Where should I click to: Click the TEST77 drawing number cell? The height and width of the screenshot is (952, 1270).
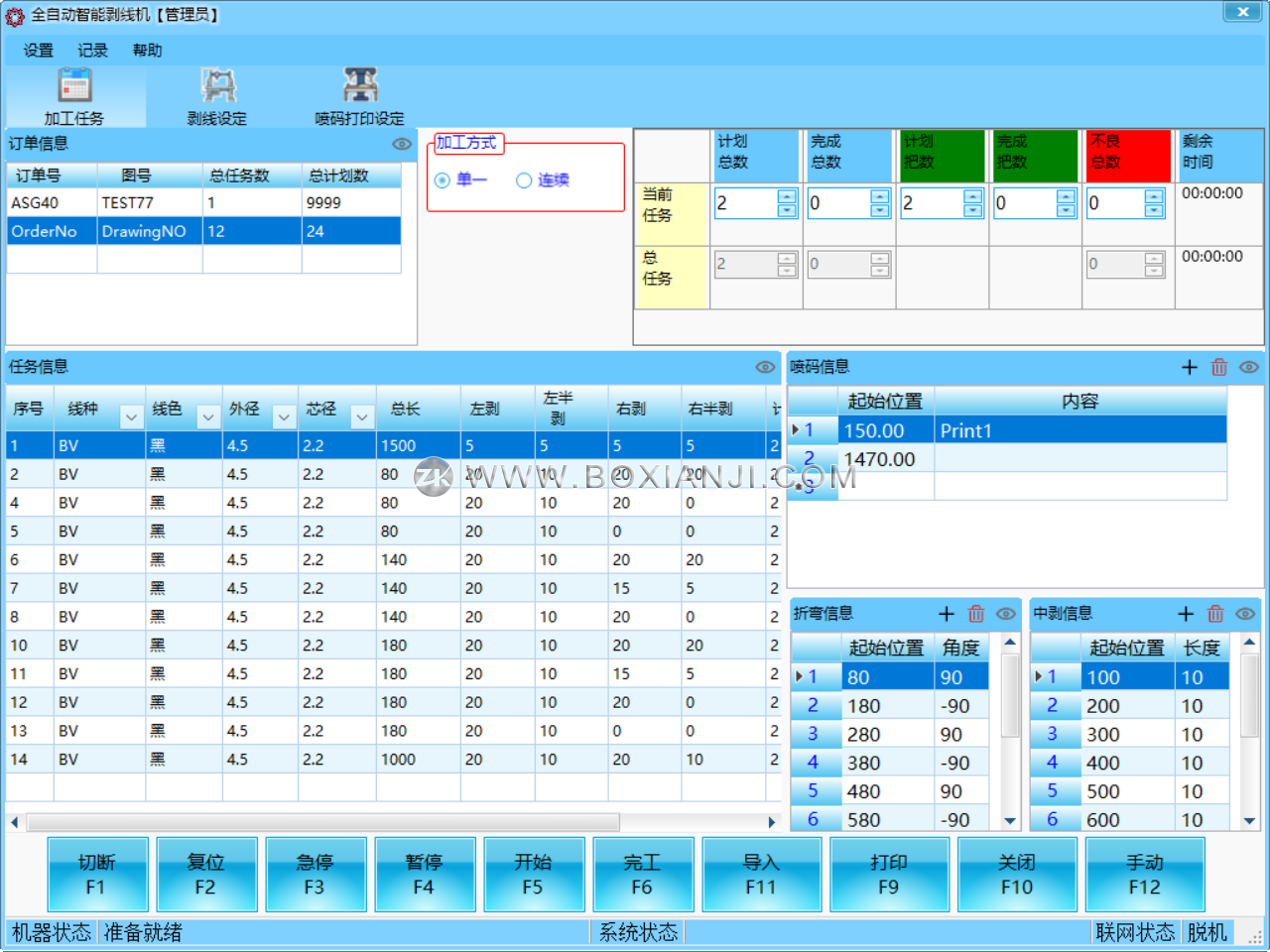[150, 202]
